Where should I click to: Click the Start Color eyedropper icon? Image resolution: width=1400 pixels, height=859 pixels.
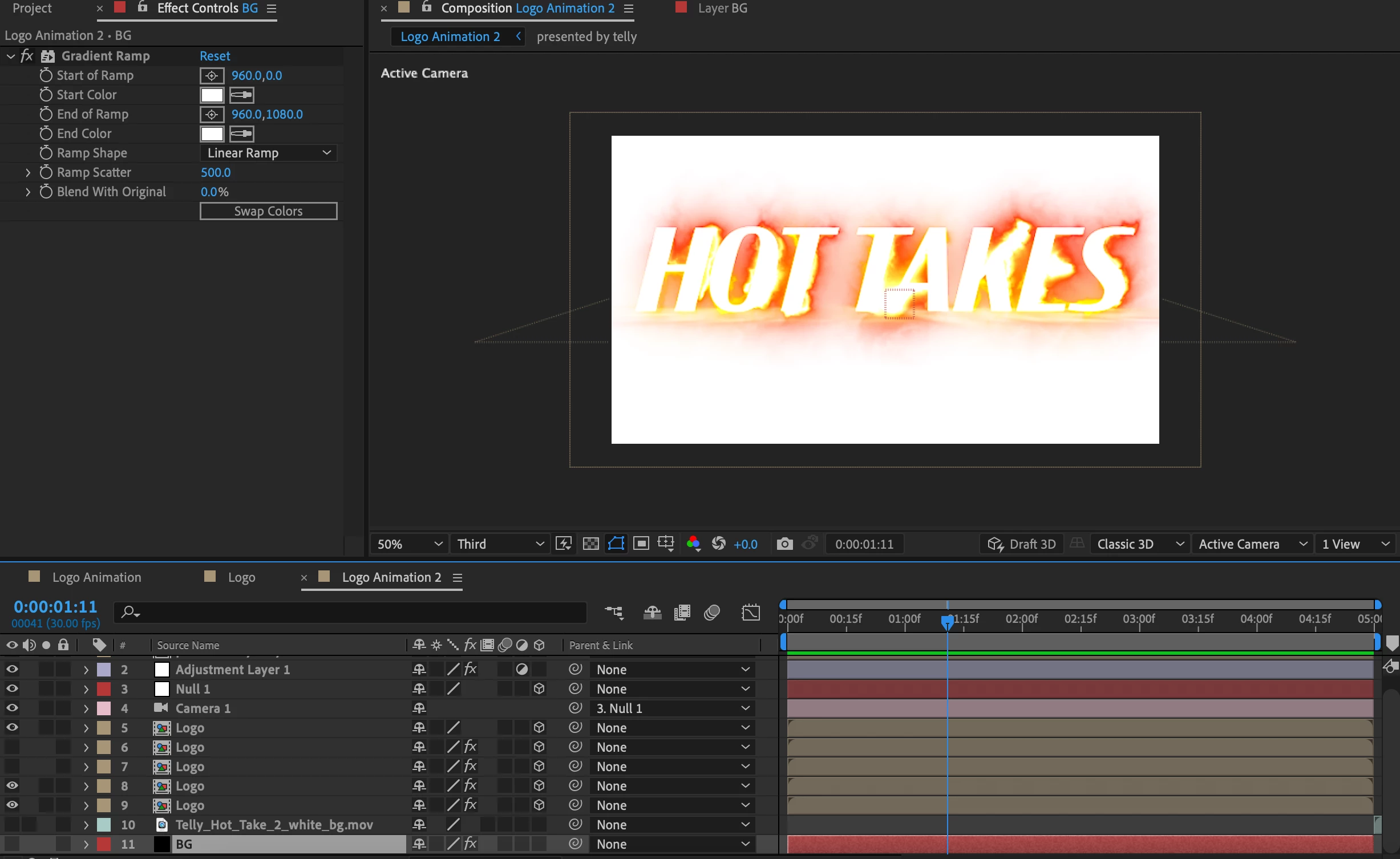241,95
